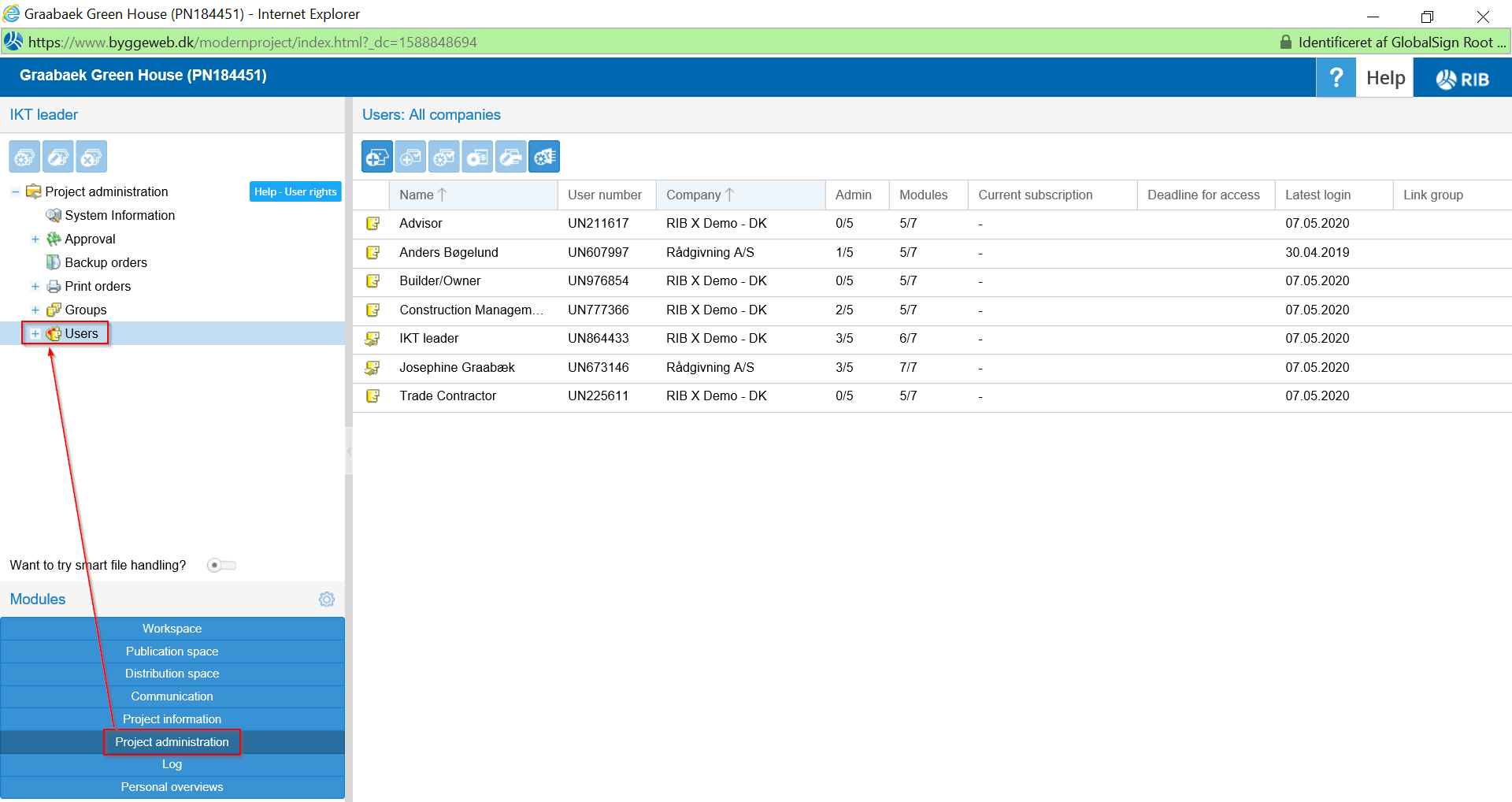Open the Workspace module
This screenshot has height=802, width=1512.
(x=172, y=629)
